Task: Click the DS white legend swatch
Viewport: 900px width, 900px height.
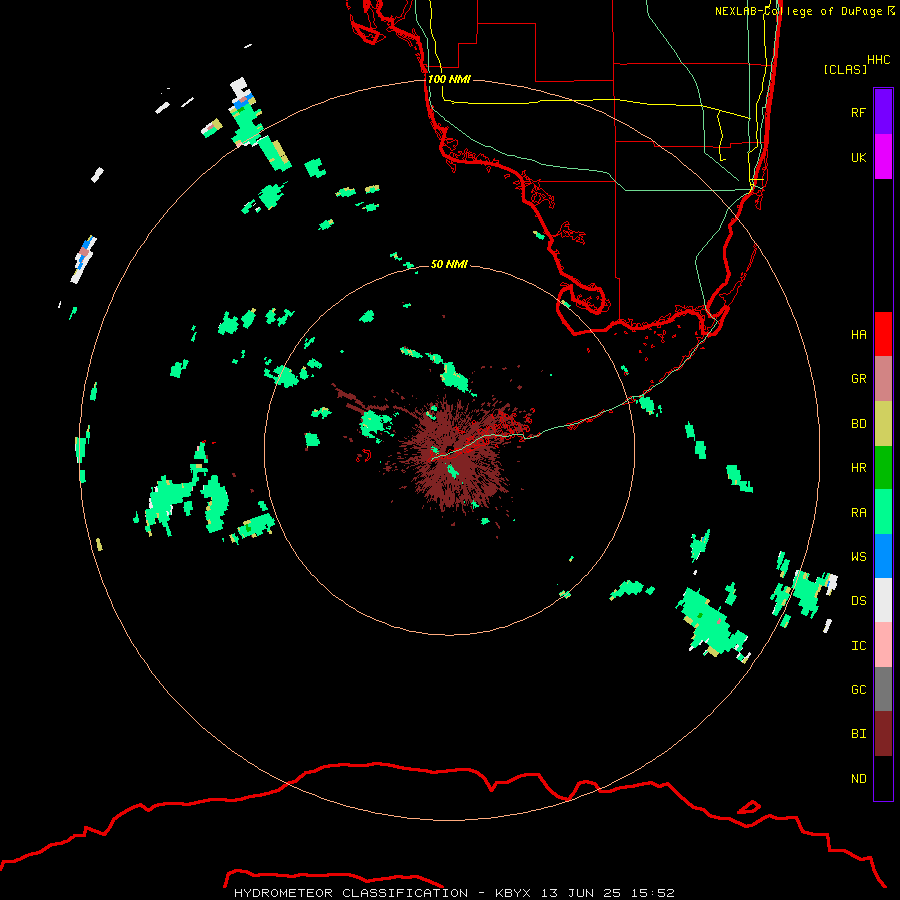Action: [883, 600]
